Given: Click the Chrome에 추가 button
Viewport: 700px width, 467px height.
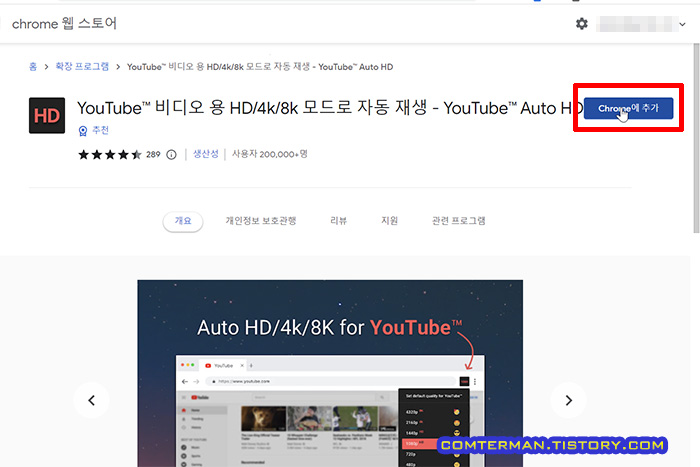Looking at the screenshot, I should coord(628,108).
